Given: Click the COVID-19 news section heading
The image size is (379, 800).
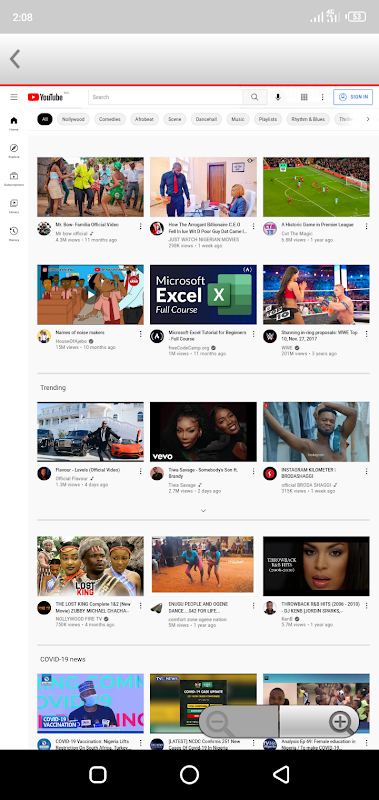Looking at the screenshot, I should coord(63,659).
